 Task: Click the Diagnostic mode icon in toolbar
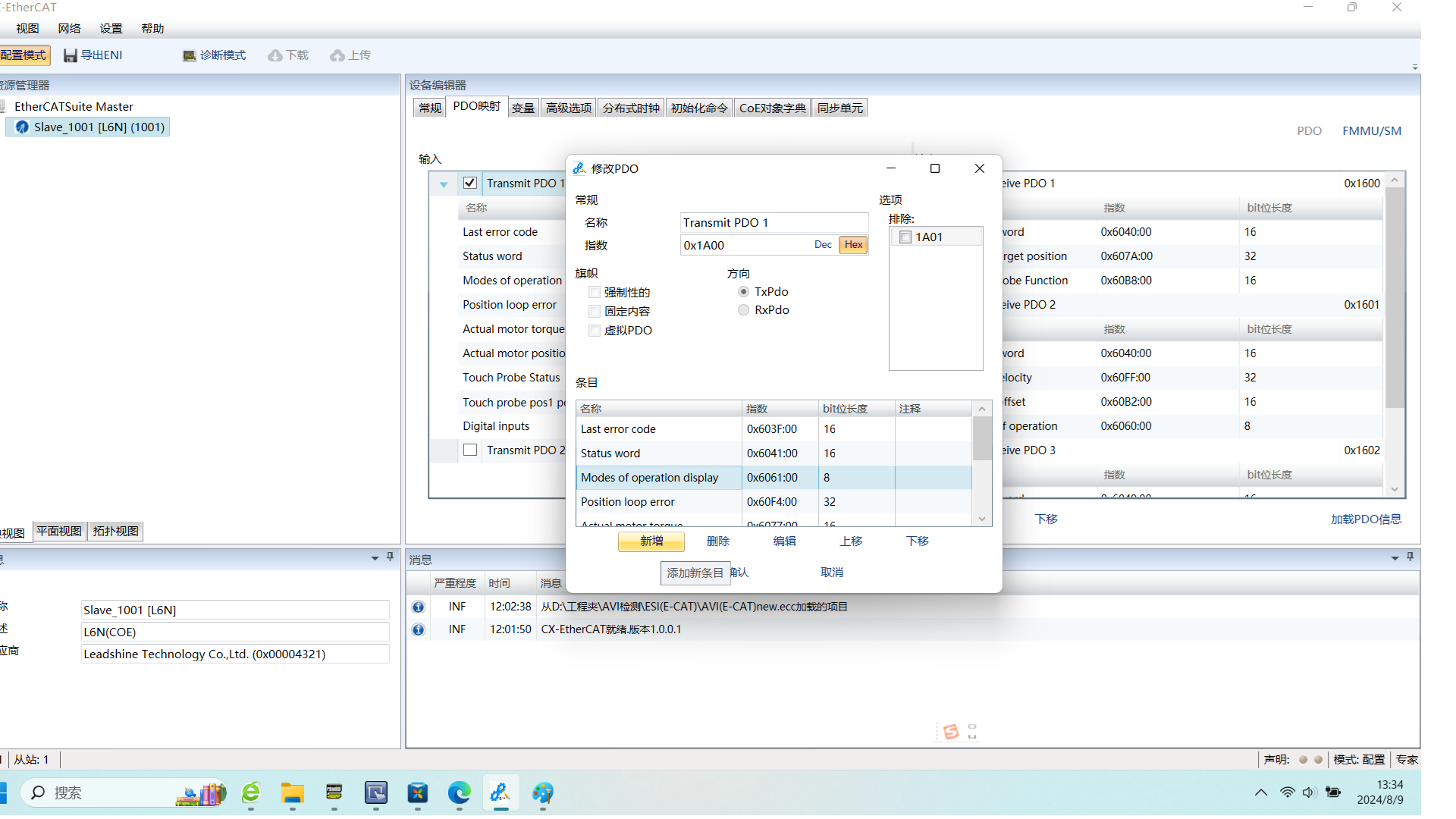[x=190, y=55]
